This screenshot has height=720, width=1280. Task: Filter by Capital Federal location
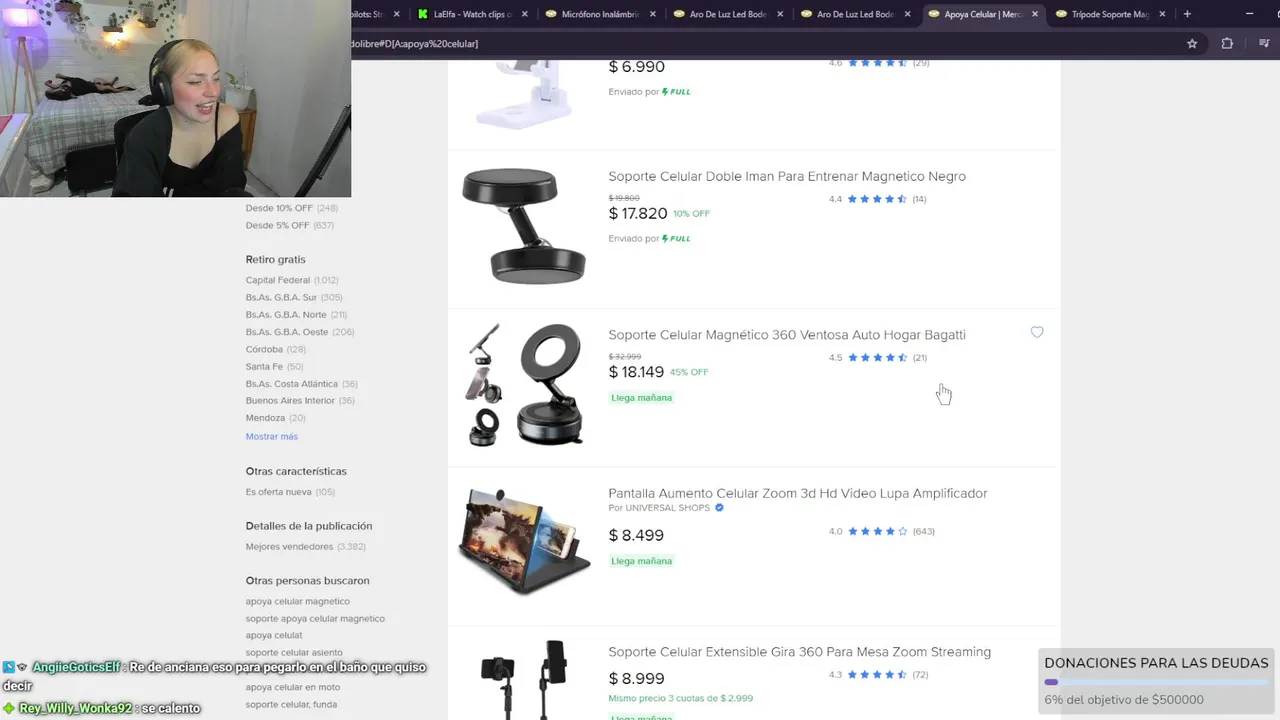278,280
